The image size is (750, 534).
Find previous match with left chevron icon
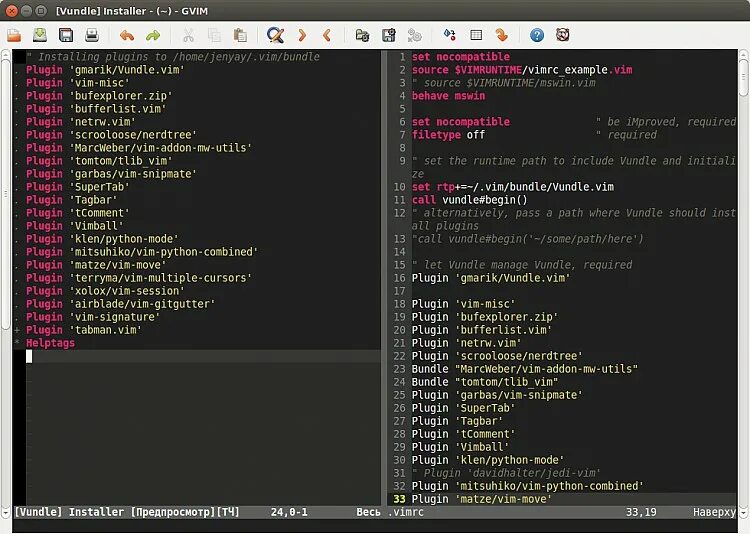(327, 35)
